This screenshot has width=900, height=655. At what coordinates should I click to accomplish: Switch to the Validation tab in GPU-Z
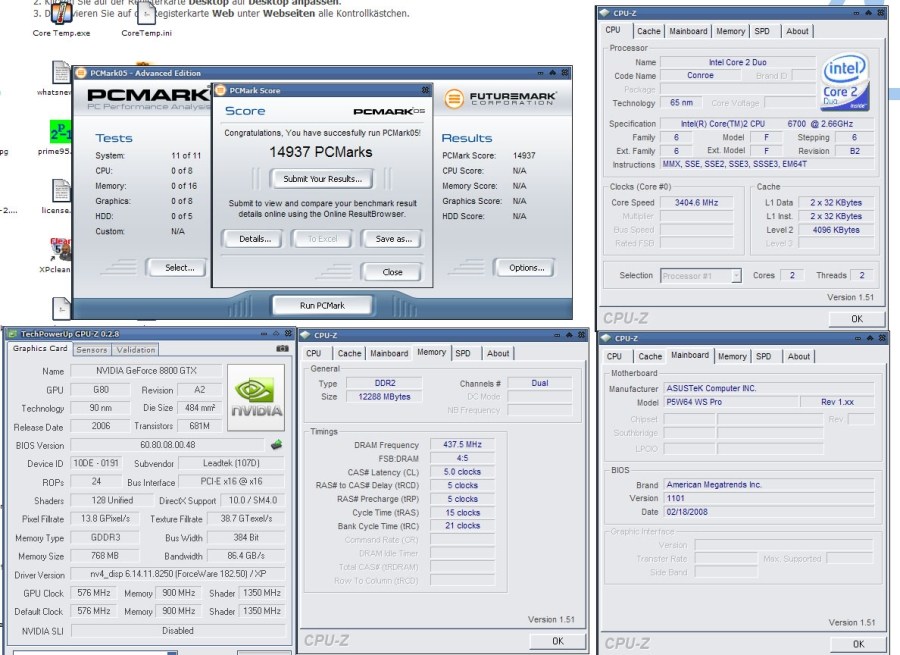(x=135, y=350)
